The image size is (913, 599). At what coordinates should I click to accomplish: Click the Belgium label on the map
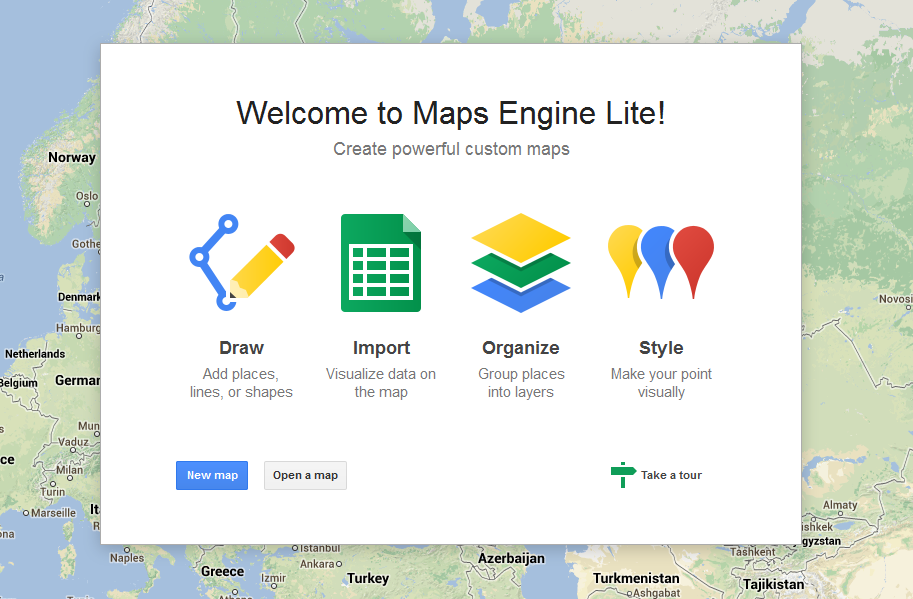pos(19,382)
